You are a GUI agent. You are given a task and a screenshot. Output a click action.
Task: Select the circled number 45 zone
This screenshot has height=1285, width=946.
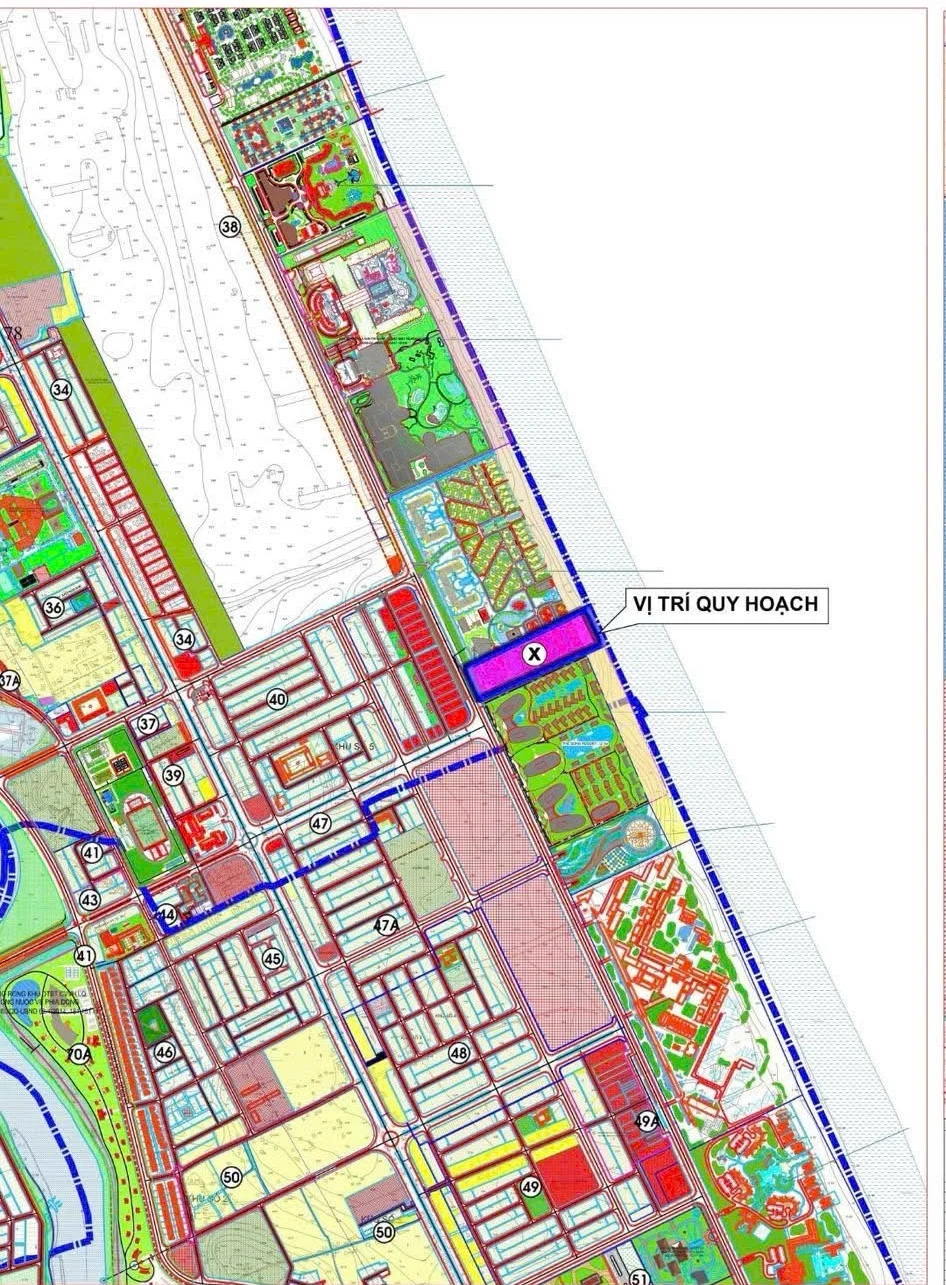[273, 958]
